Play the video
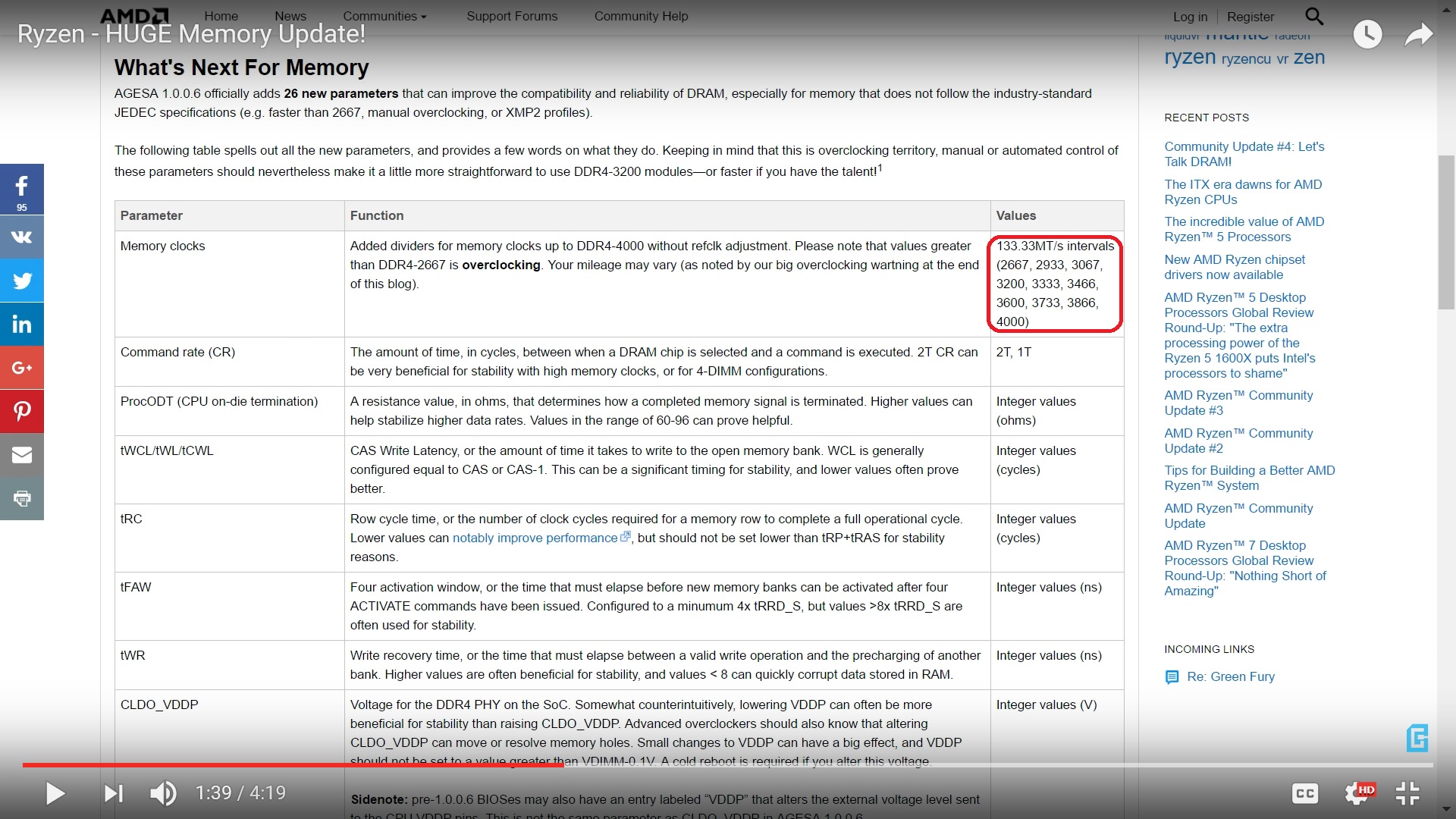Screen dimensions: 1456x819 coord(55,793)
